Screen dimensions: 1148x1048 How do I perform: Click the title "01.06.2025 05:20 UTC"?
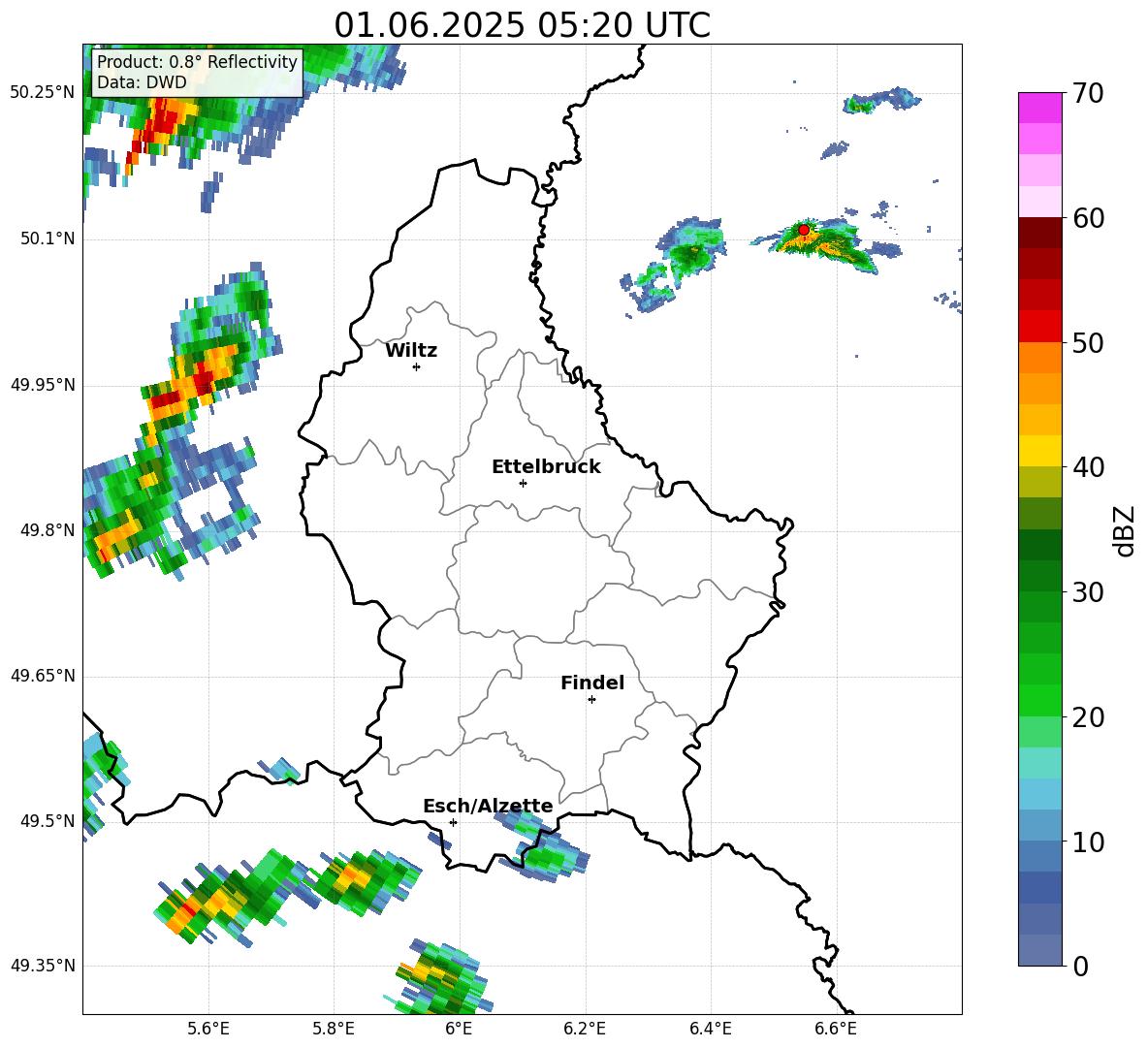pyautogui.click(x=522, y=25)
